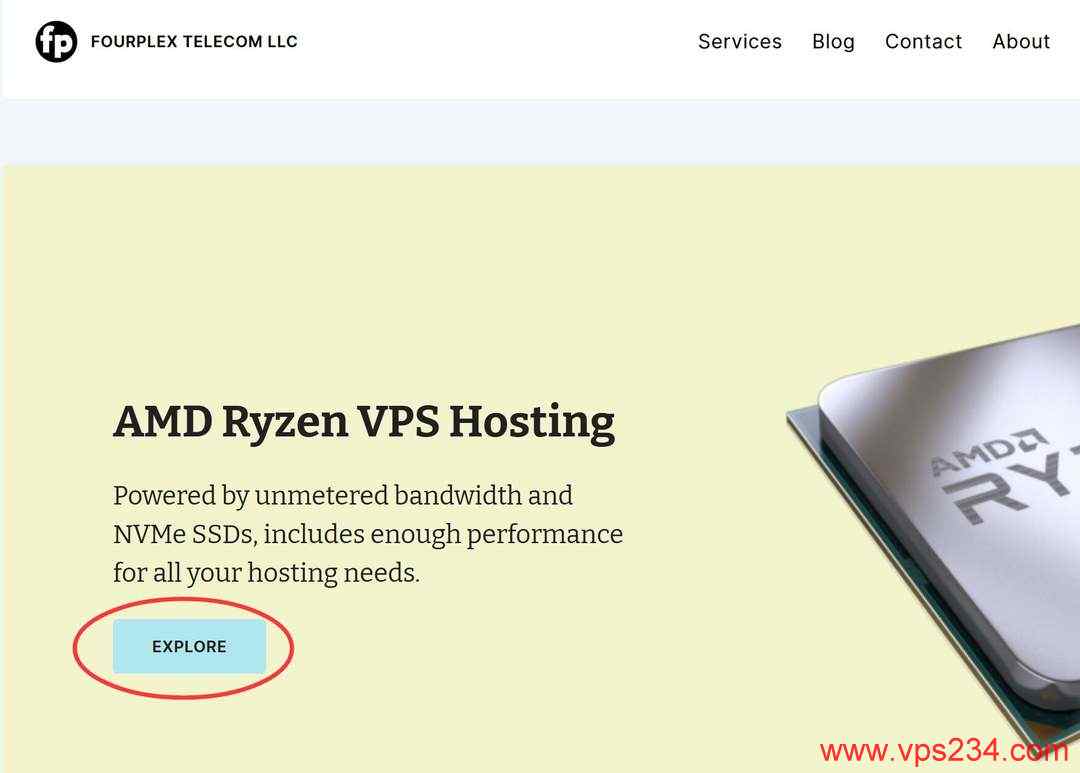The width and height of the screenshot is (1080, 773).
Task: Click the EXPLORE button
Action: pos(189,646)
